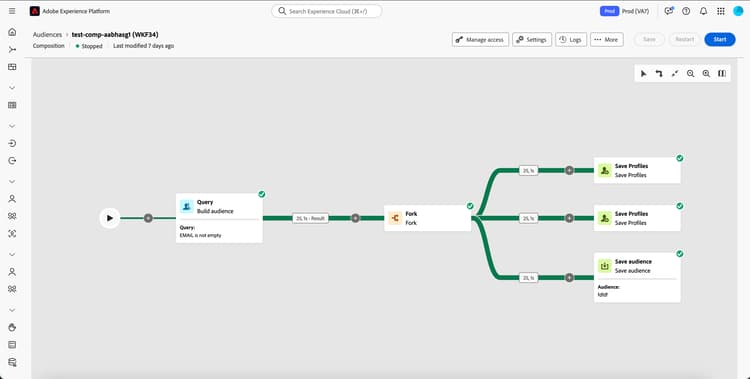Open the workflows branch icon in sidebar
750x379 pixels.
(12, 49)
